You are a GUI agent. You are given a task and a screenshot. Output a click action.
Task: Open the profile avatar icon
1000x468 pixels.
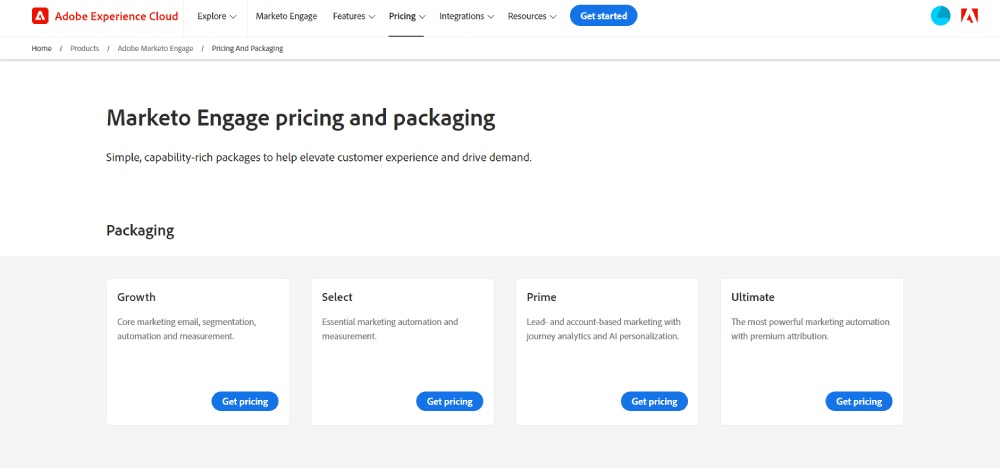pos(941,16)
